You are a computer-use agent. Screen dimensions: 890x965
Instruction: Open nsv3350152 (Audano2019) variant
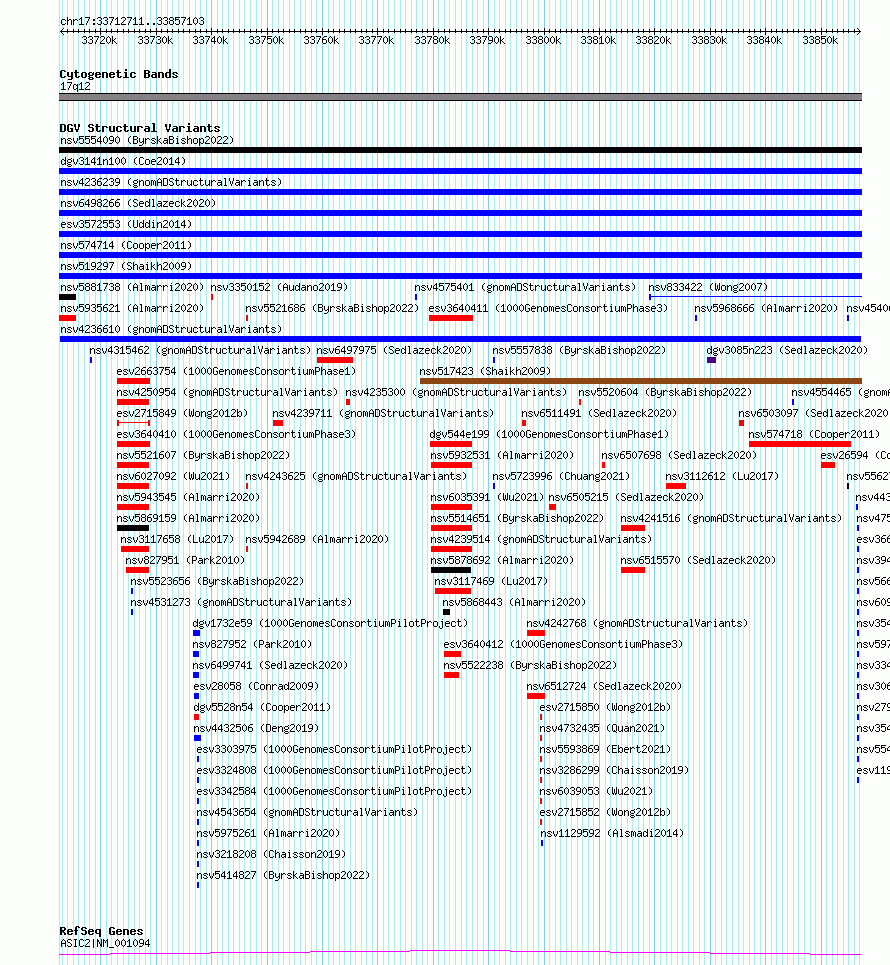pyautogui.click(x=279, y=287)
